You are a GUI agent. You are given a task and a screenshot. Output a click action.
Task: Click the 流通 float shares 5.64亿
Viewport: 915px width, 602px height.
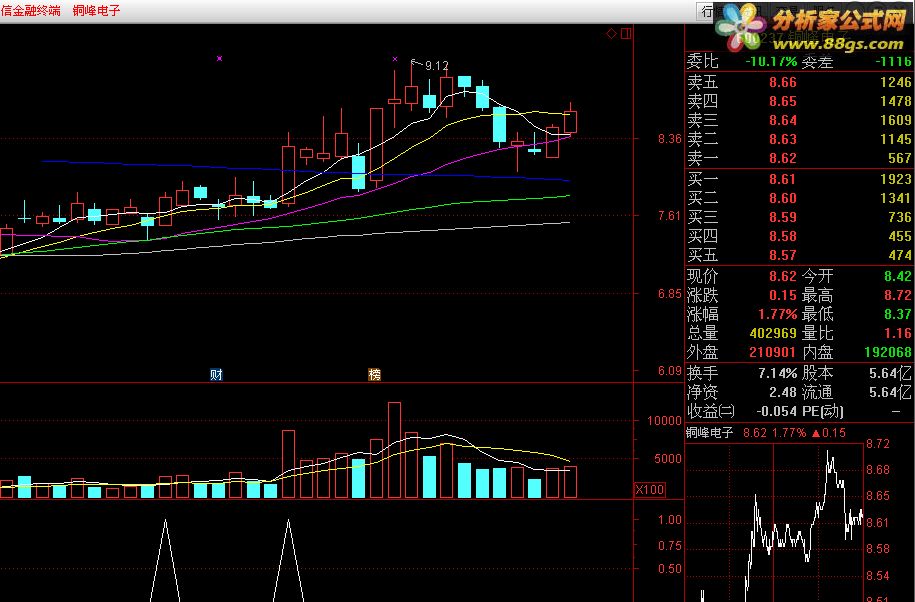[x=890, y=392]
